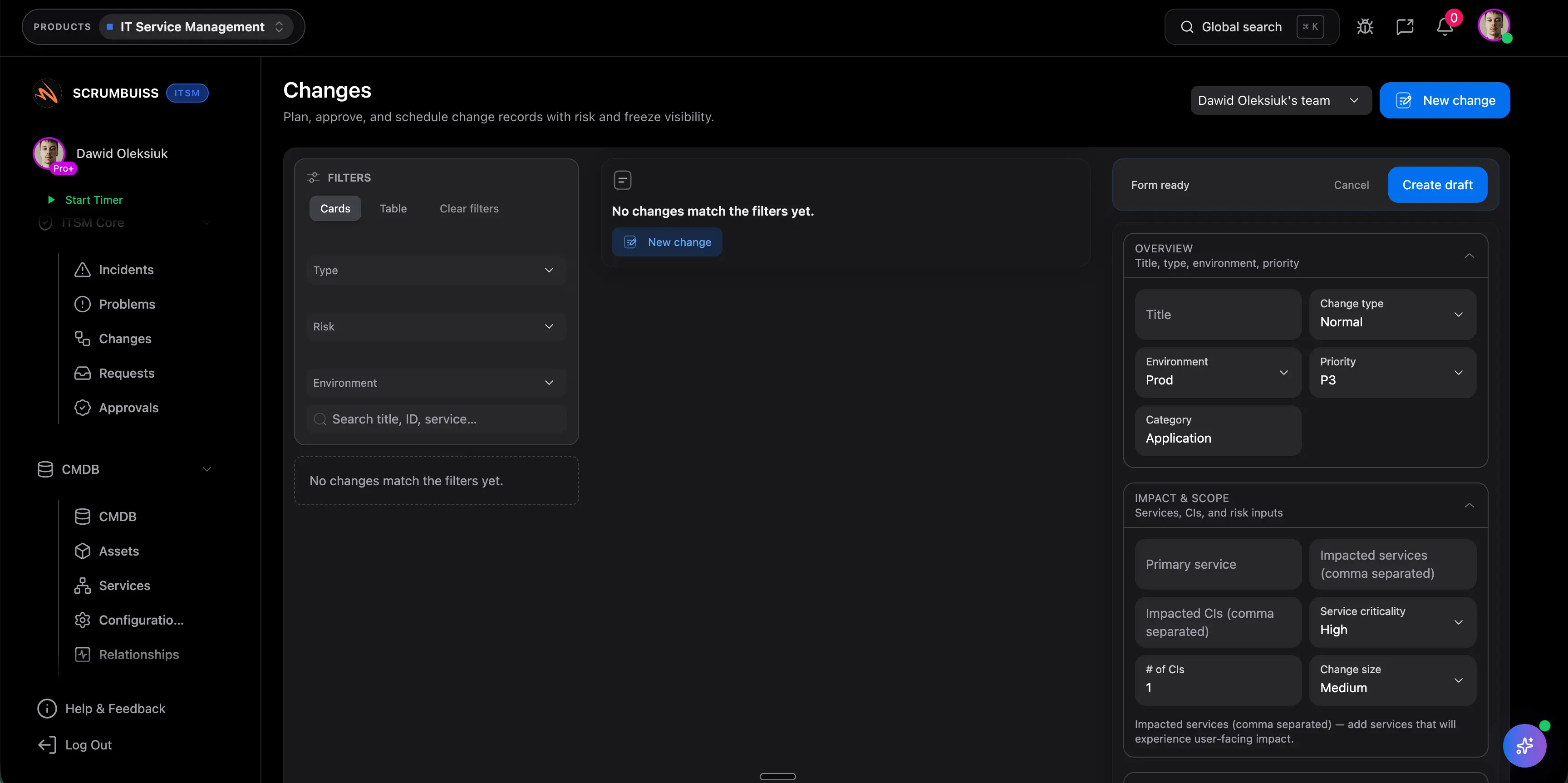Select the Assets icon under CMDB
This screenshot has width=1568, height=783.
tap(83, 551)
